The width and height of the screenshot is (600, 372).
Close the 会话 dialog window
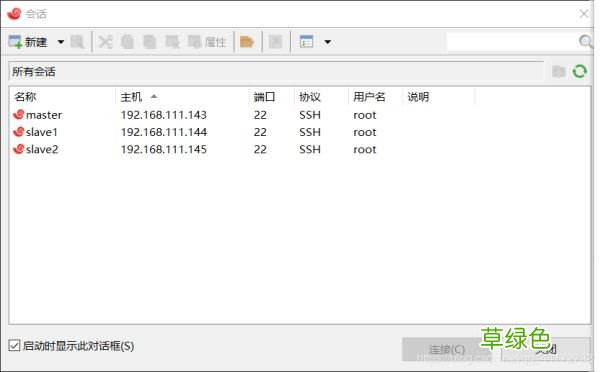(584, 14)
